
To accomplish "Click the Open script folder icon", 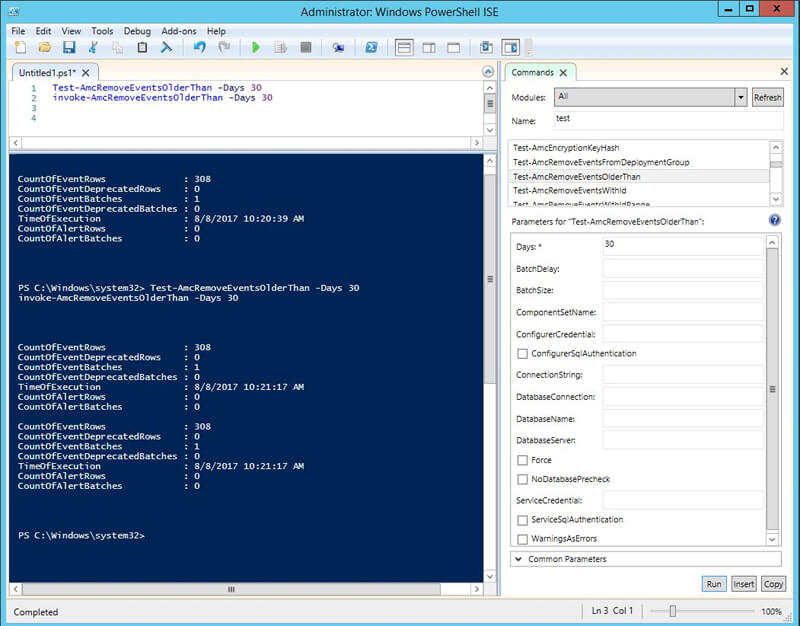I will coord(44,48).
